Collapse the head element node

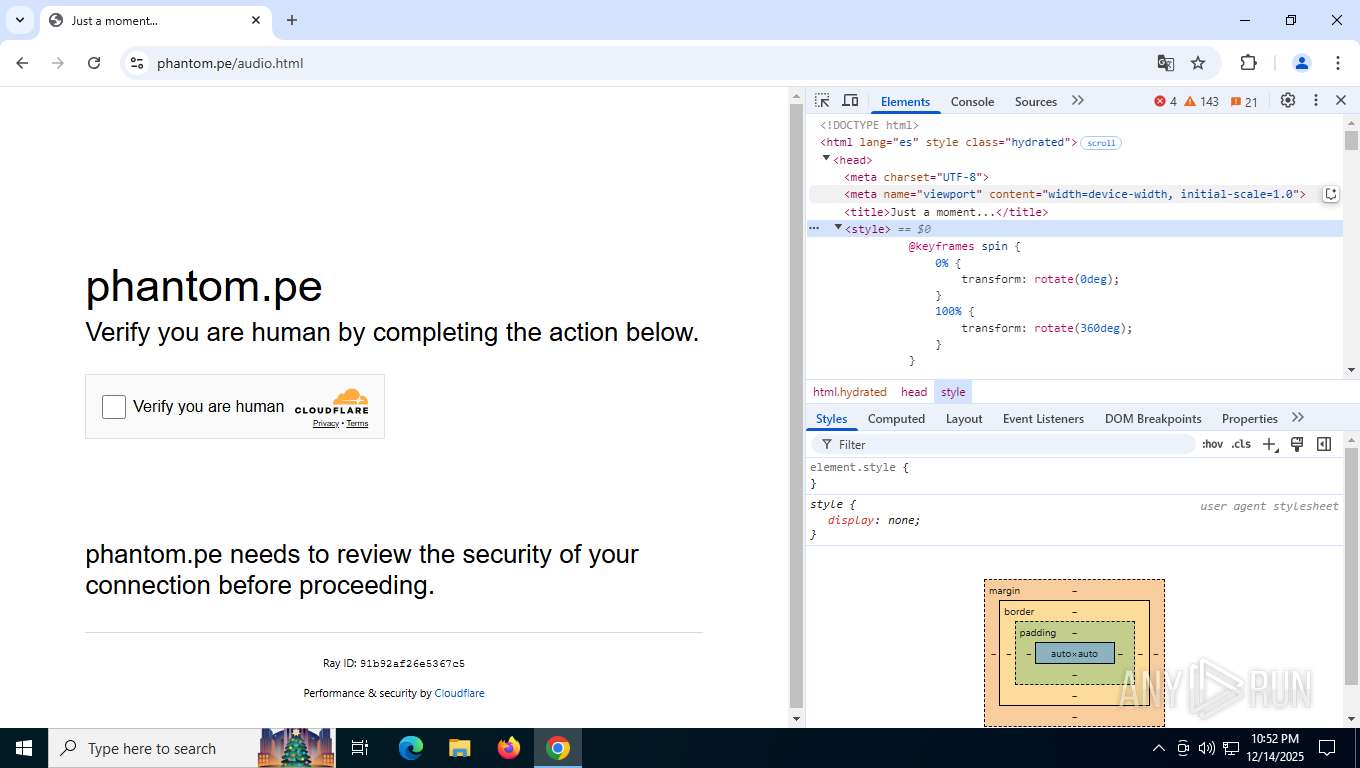click(x=826, y=159)
